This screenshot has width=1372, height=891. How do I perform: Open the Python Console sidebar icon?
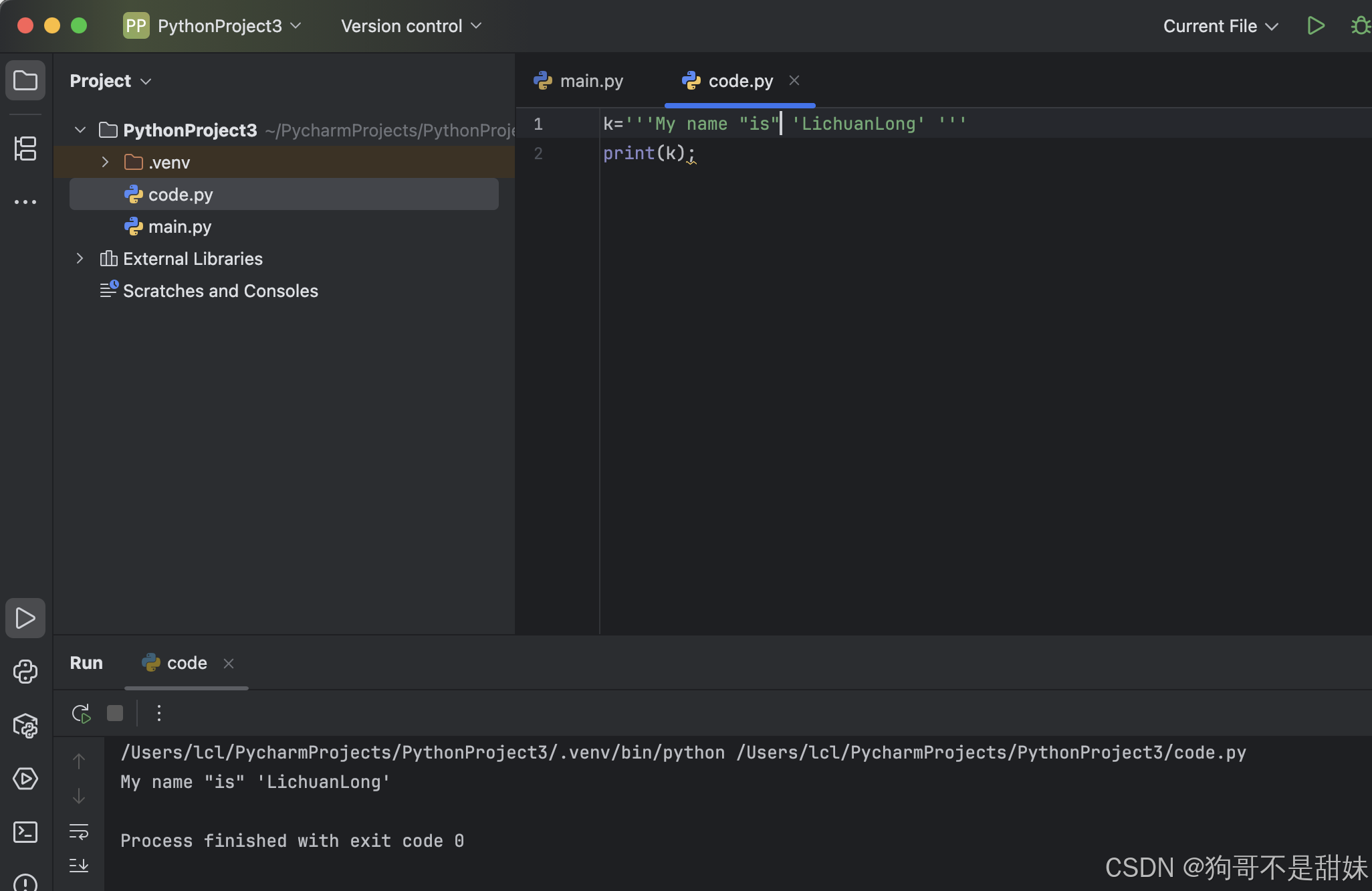coord(25,672)
